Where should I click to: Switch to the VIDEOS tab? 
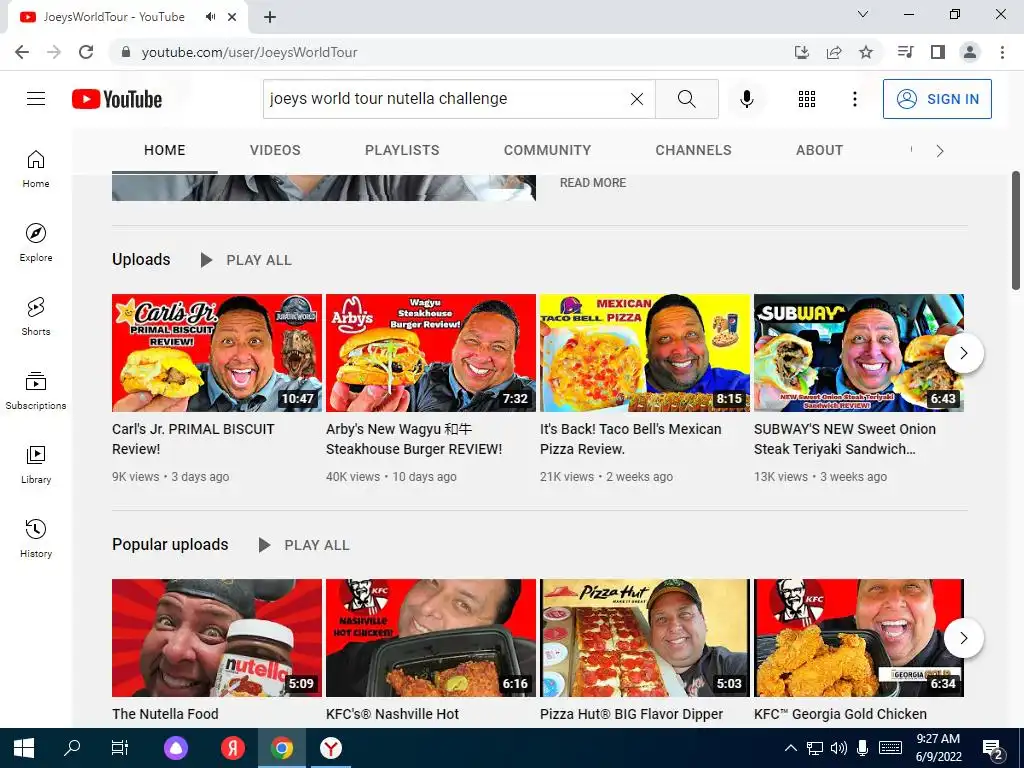pyautogui.click(x=275, y=150)
